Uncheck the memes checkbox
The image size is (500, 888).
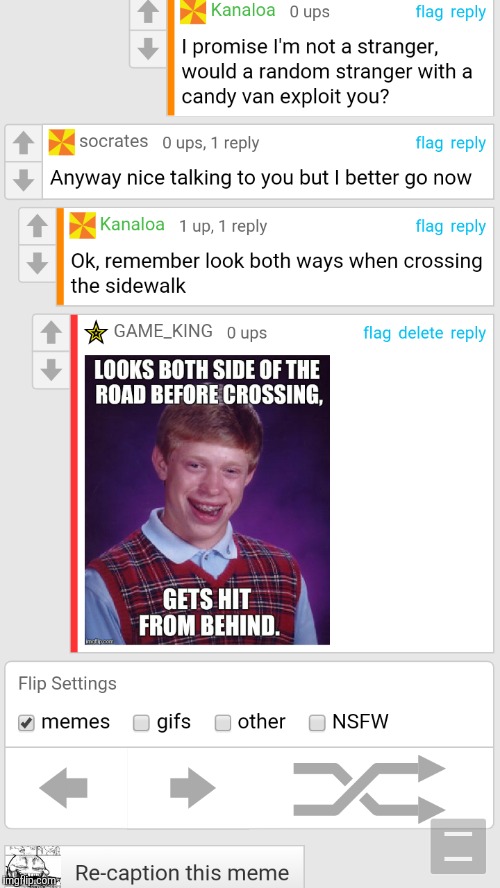click(x=26, y=723)
